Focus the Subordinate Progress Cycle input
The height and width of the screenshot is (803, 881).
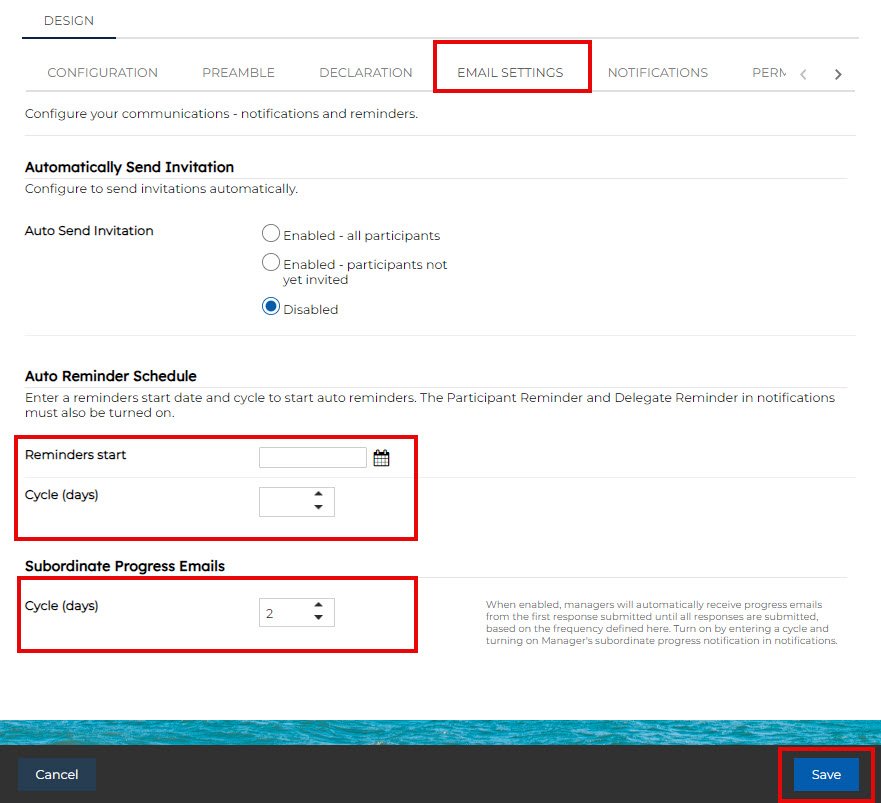point(285,613)
